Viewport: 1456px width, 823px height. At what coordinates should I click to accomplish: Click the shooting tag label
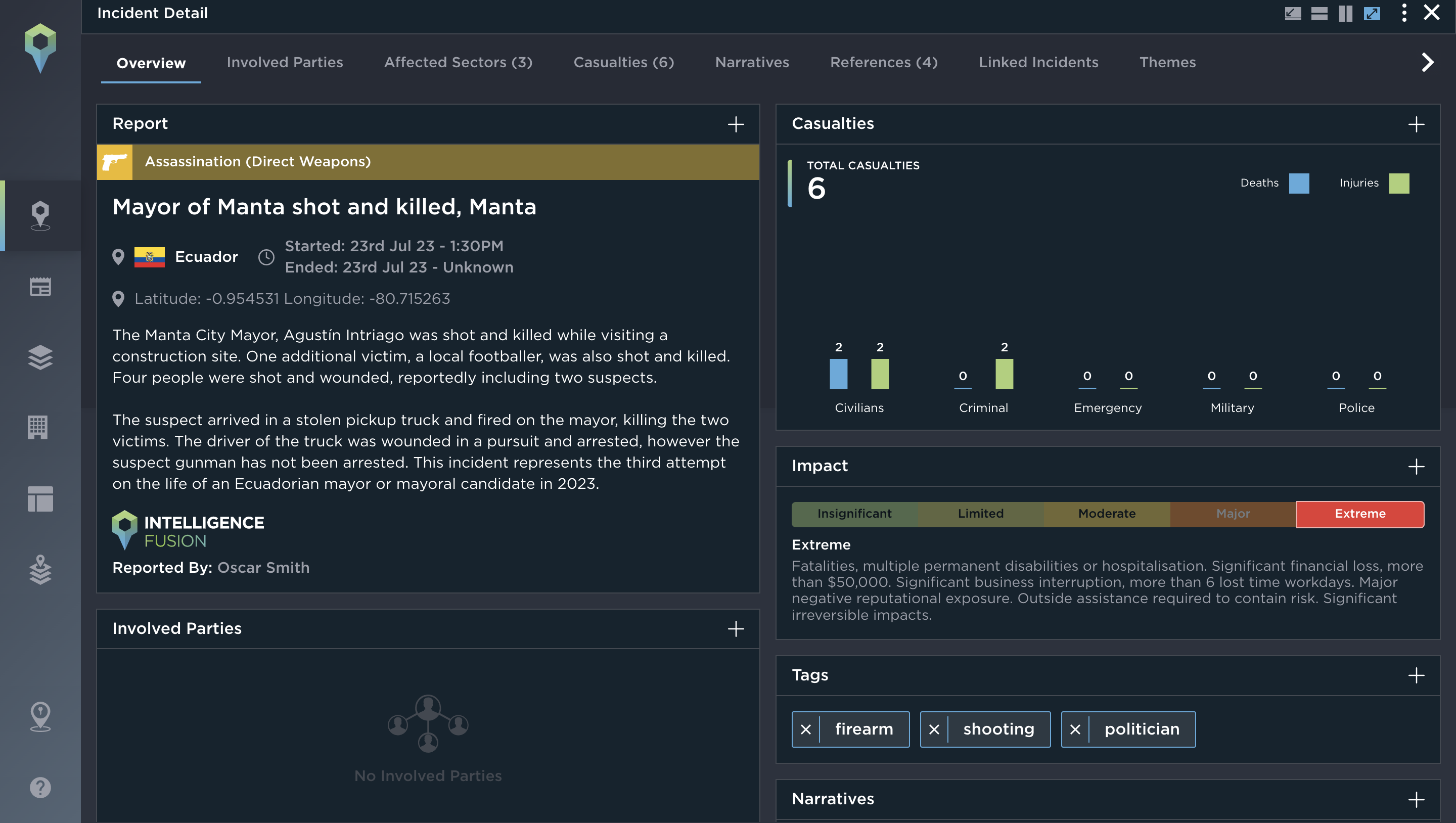pos(999,730)
